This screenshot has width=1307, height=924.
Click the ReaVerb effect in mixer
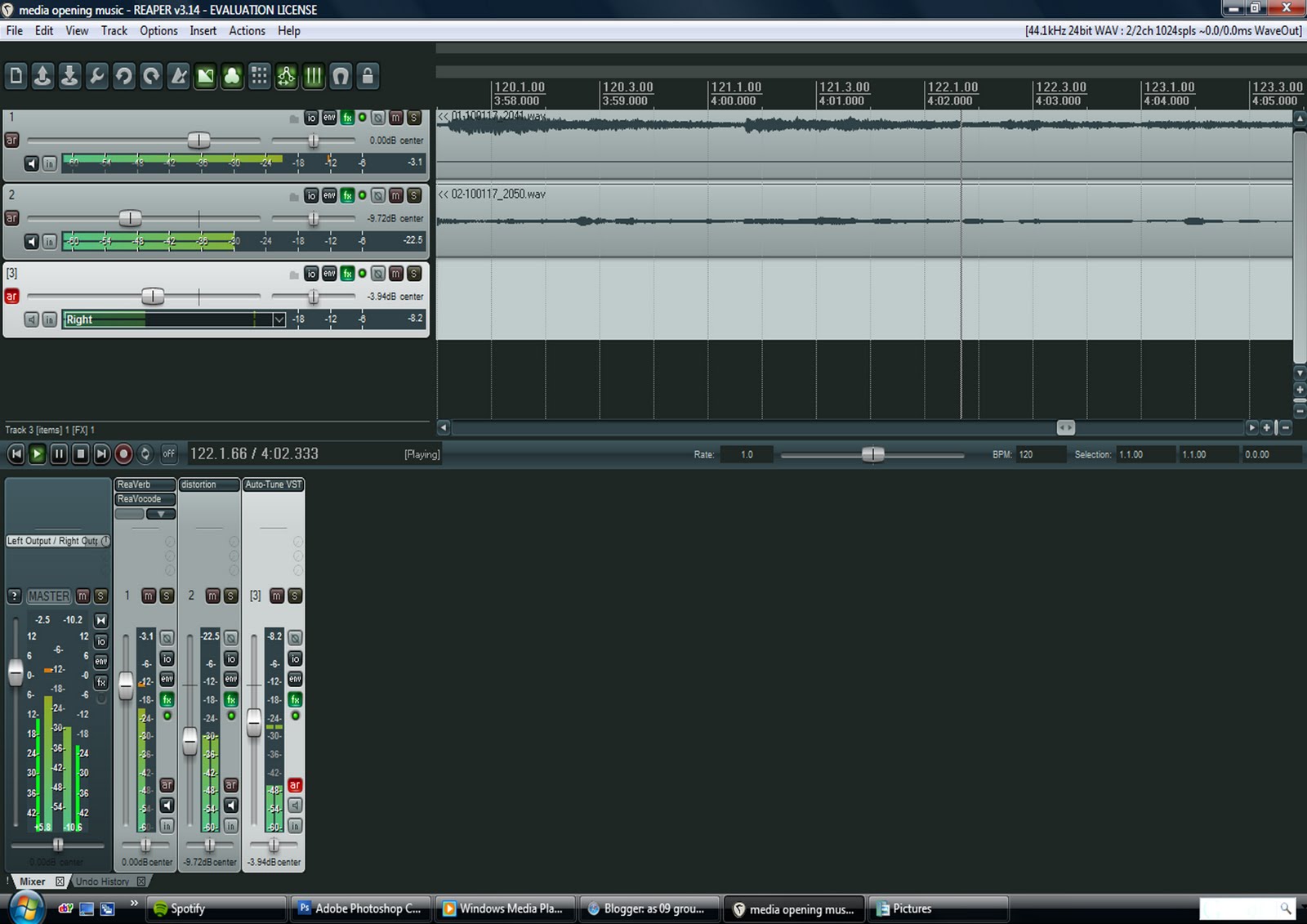[x=145, y=484]
